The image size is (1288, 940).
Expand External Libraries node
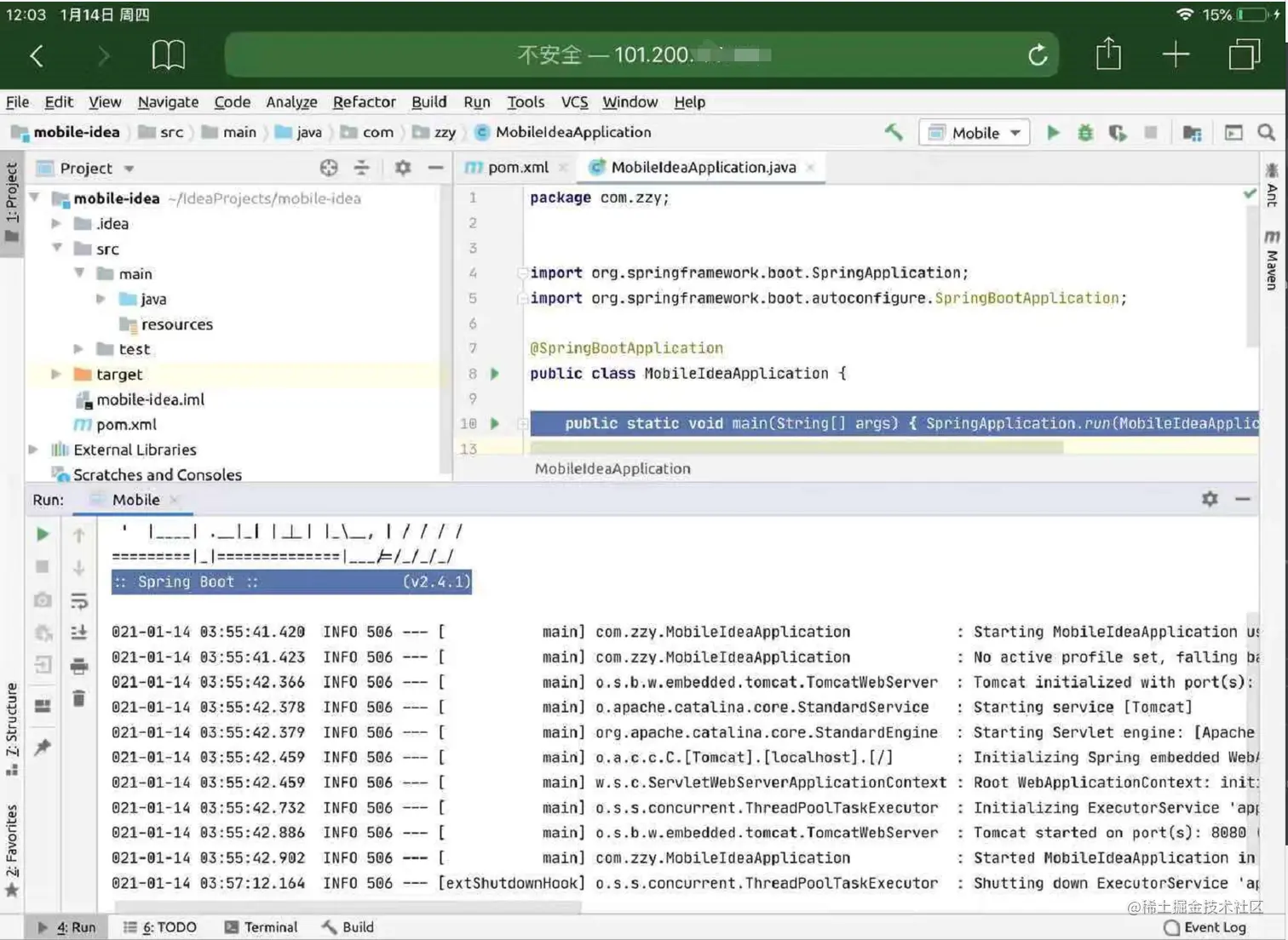33,450
